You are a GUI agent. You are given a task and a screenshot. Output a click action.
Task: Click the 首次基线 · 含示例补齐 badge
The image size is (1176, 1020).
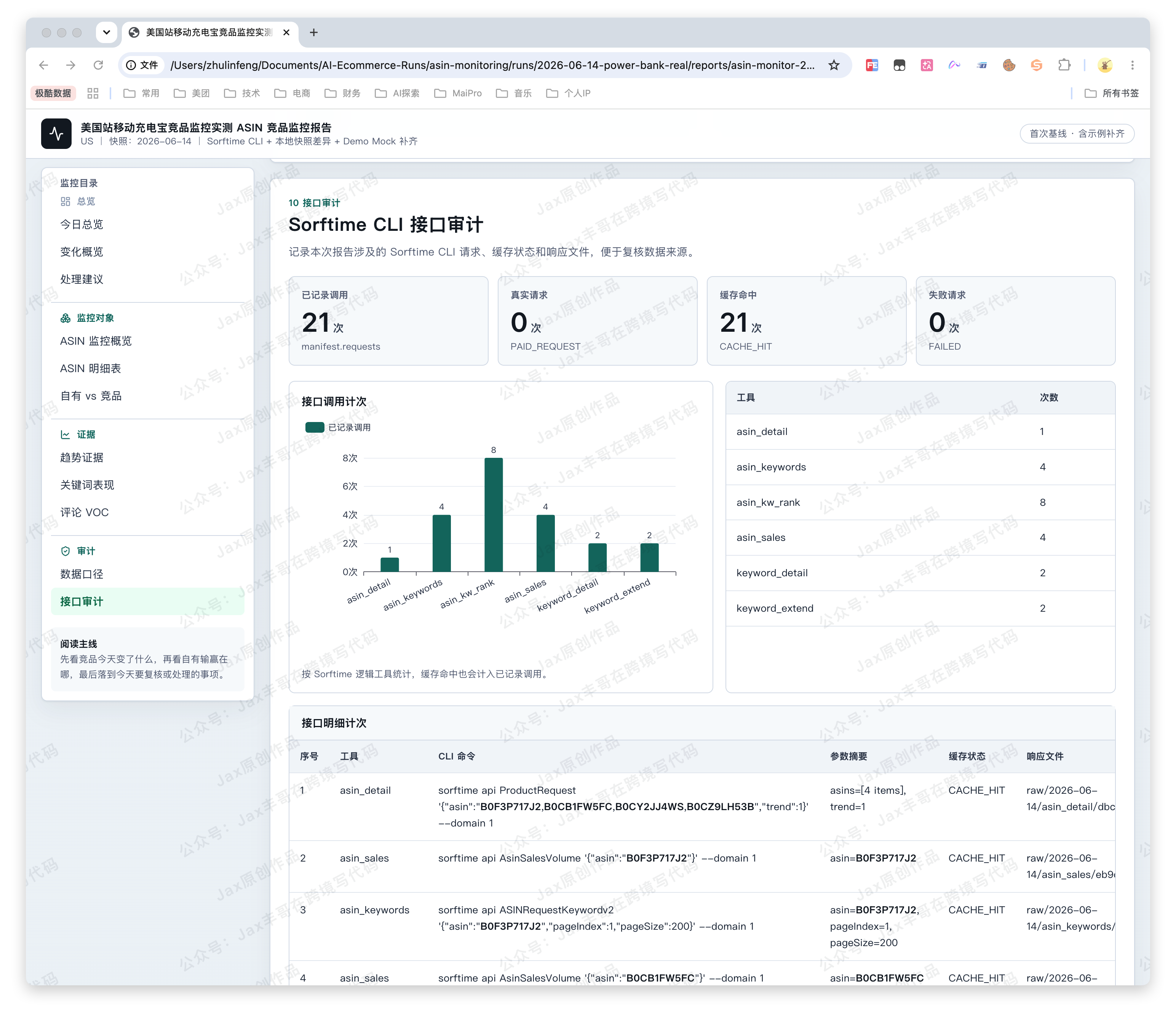click(x=1076, y=134)
